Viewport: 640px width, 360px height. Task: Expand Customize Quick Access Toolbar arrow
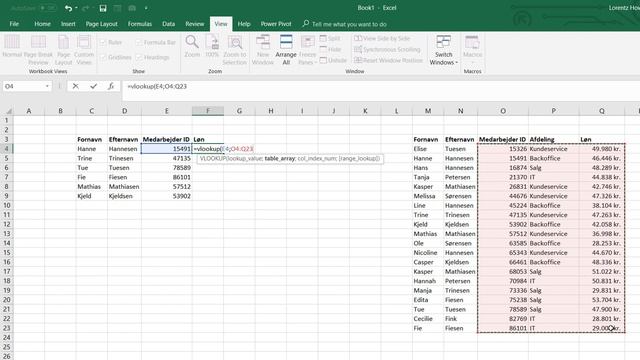coord(146,8)
